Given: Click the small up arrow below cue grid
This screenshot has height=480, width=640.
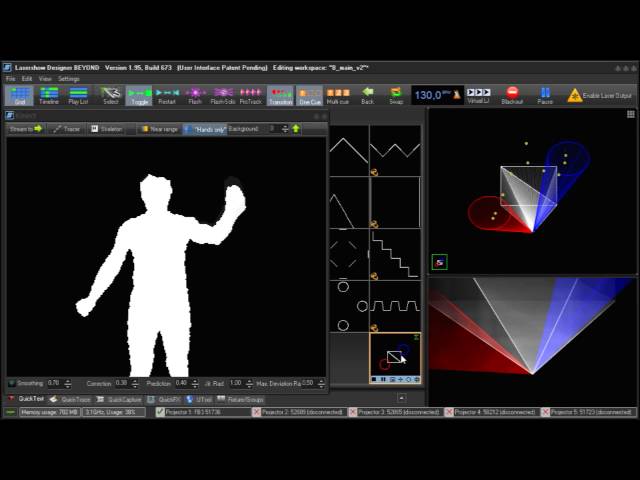Looking at the screenshot, I should click(x=402, y=398).
